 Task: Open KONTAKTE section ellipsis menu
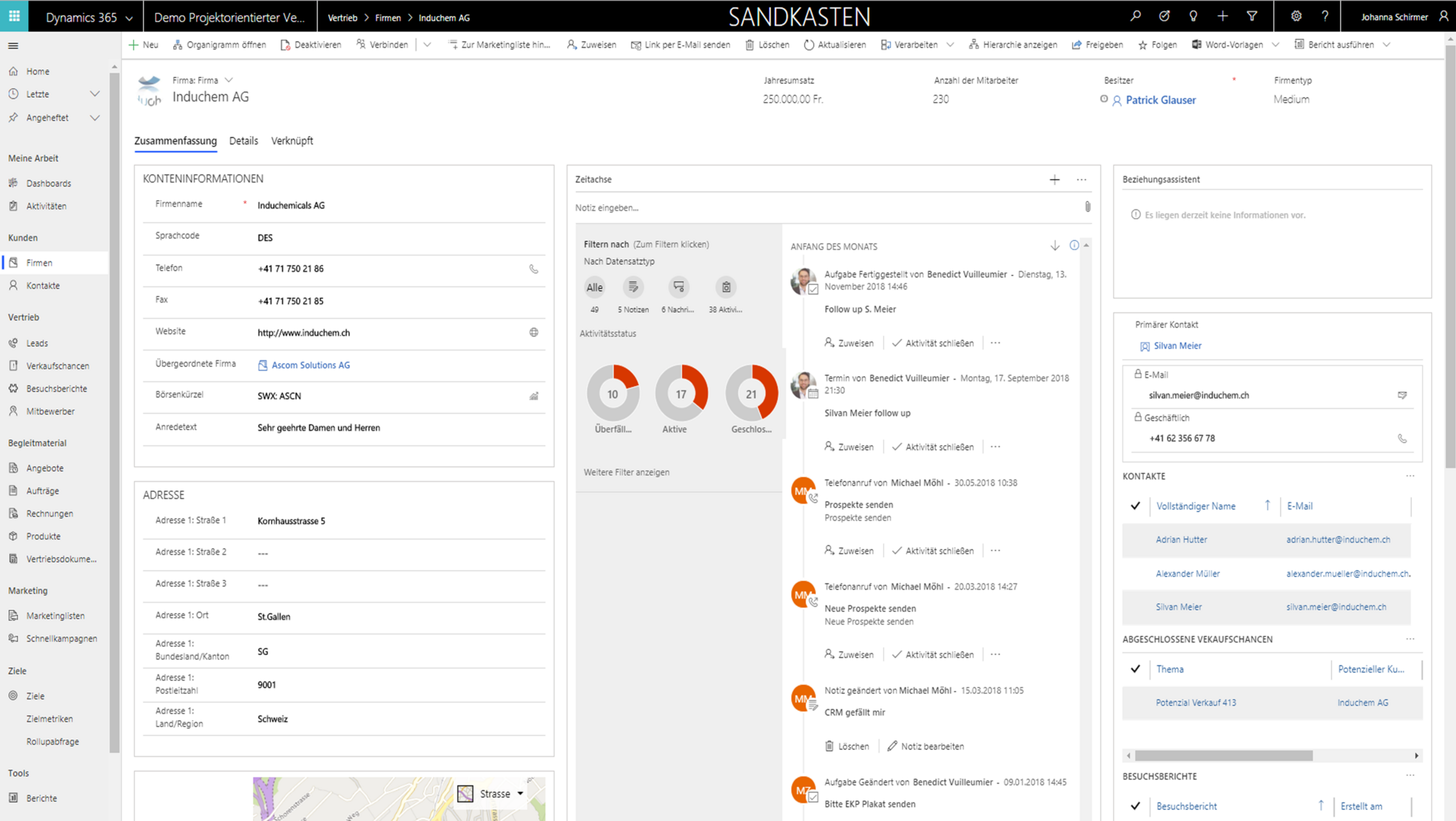point(1410,476)
